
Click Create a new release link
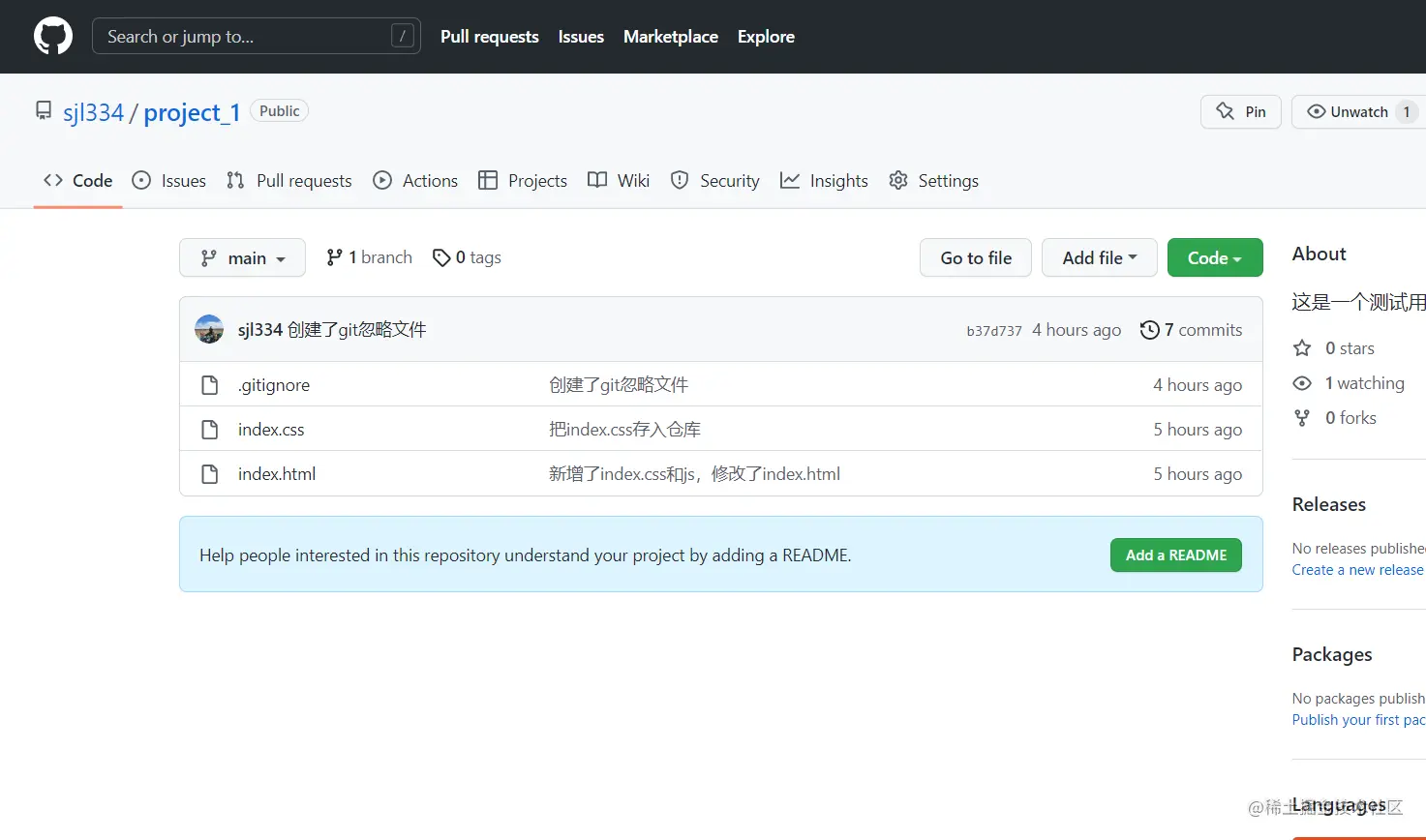click(1358, 570)
